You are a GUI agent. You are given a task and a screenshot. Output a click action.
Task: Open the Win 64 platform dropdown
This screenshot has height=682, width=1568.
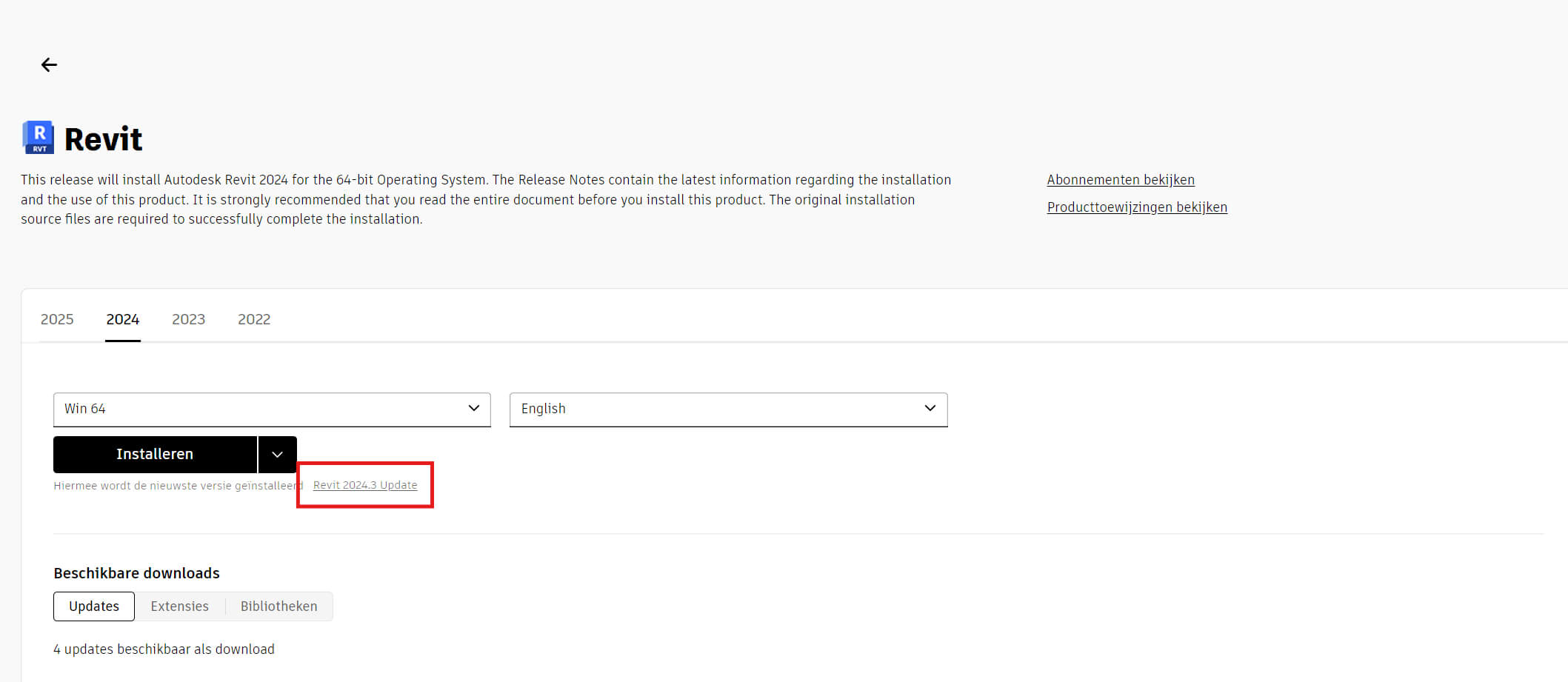272,409
